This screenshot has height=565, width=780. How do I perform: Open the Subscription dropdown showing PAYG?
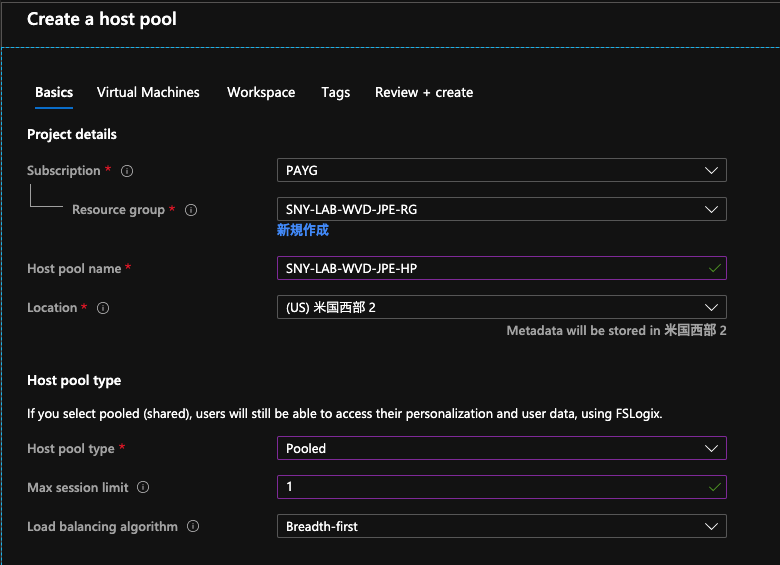pyautogui.click(x=501, y=170)
